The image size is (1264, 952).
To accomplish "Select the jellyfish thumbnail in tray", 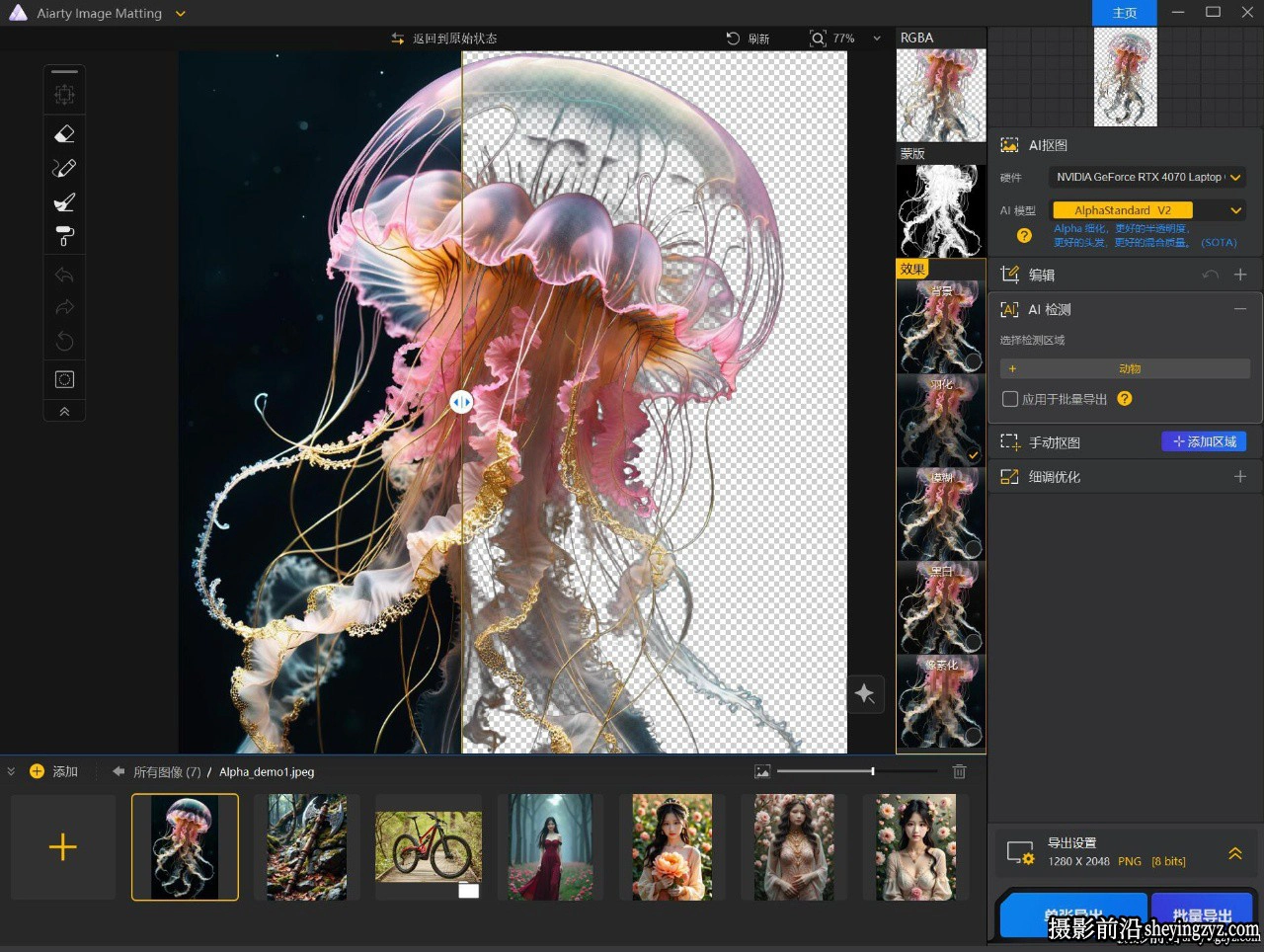I will (x=185, y=847).
